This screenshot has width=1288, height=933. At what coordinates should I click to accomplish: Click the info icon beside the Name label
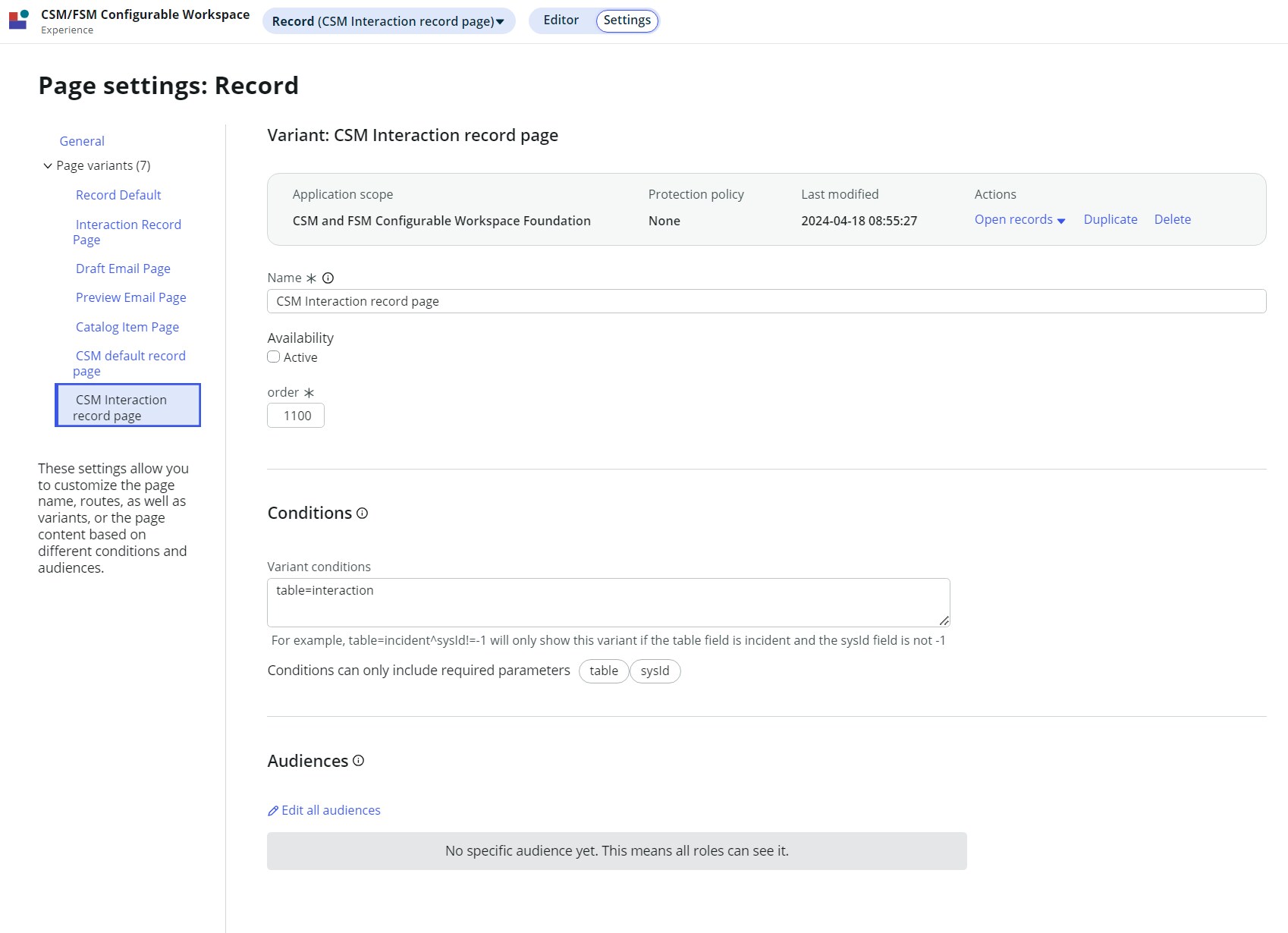pyautogui.click(x=327, y=278)
